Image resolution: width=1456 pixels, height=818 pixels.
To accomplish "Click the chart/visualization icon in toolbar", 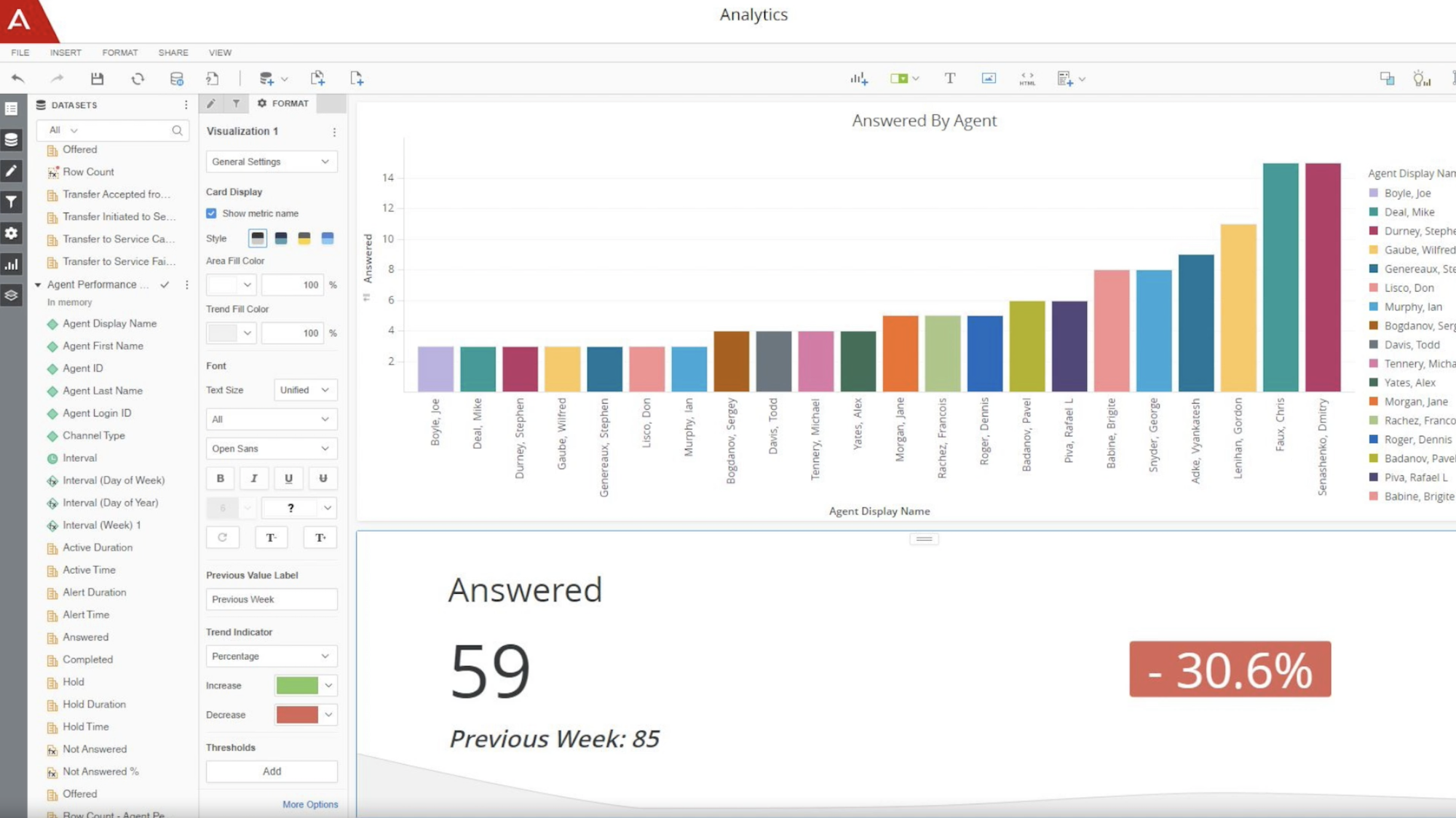I will pos(858,77).
